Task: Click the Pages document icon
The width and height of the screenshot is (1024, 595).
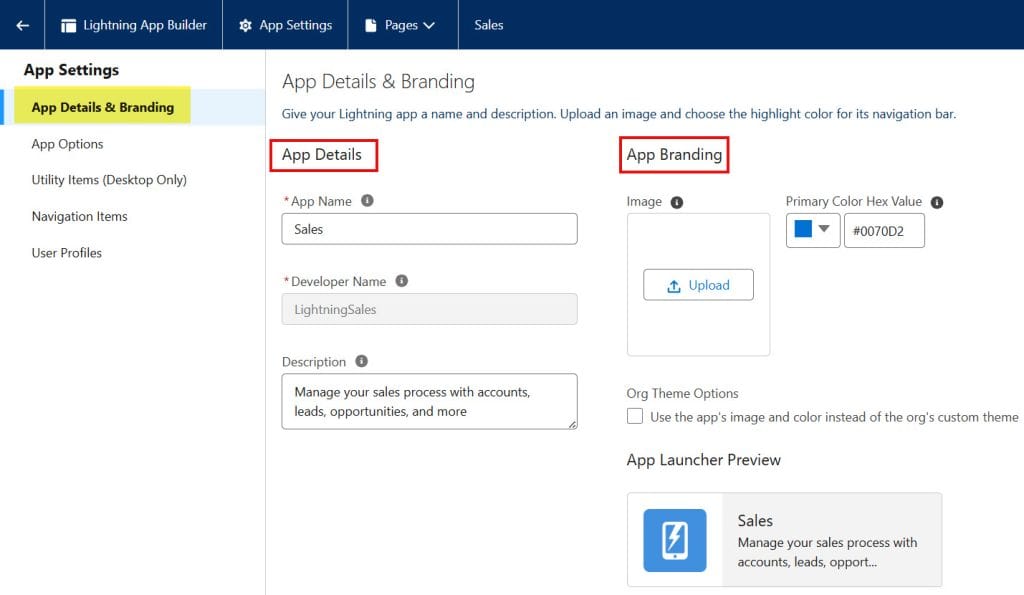Action: (370, 25)
